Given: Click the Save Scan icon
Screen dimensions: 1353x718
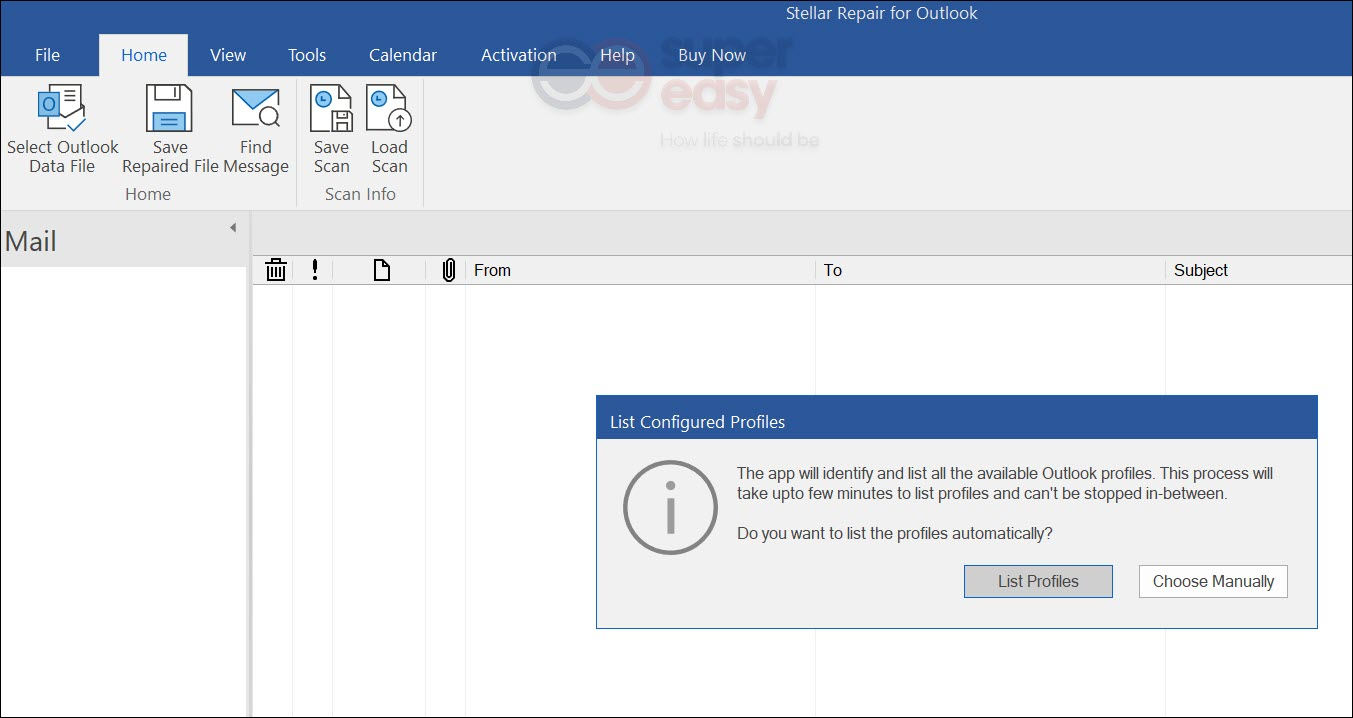Looking at the screenshot, I should point(331,108).
